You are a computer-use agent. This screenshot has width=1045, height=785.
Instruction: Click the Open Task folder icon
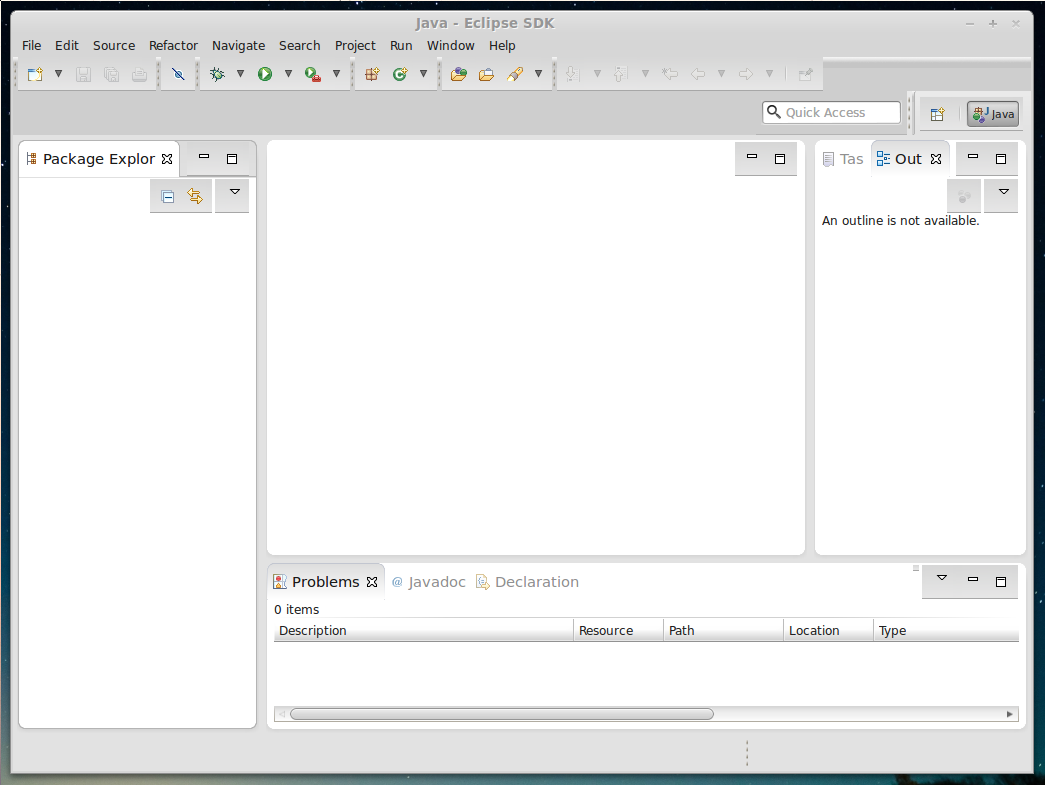[487, 74]
